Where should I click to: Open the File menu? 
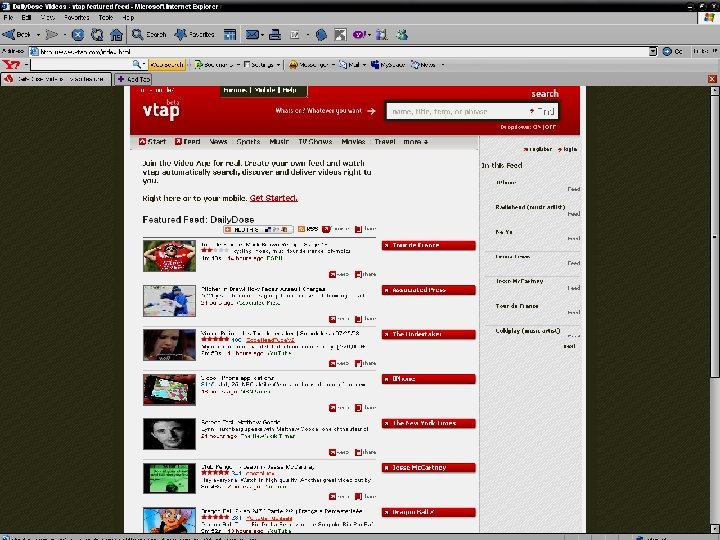point(8,17)
